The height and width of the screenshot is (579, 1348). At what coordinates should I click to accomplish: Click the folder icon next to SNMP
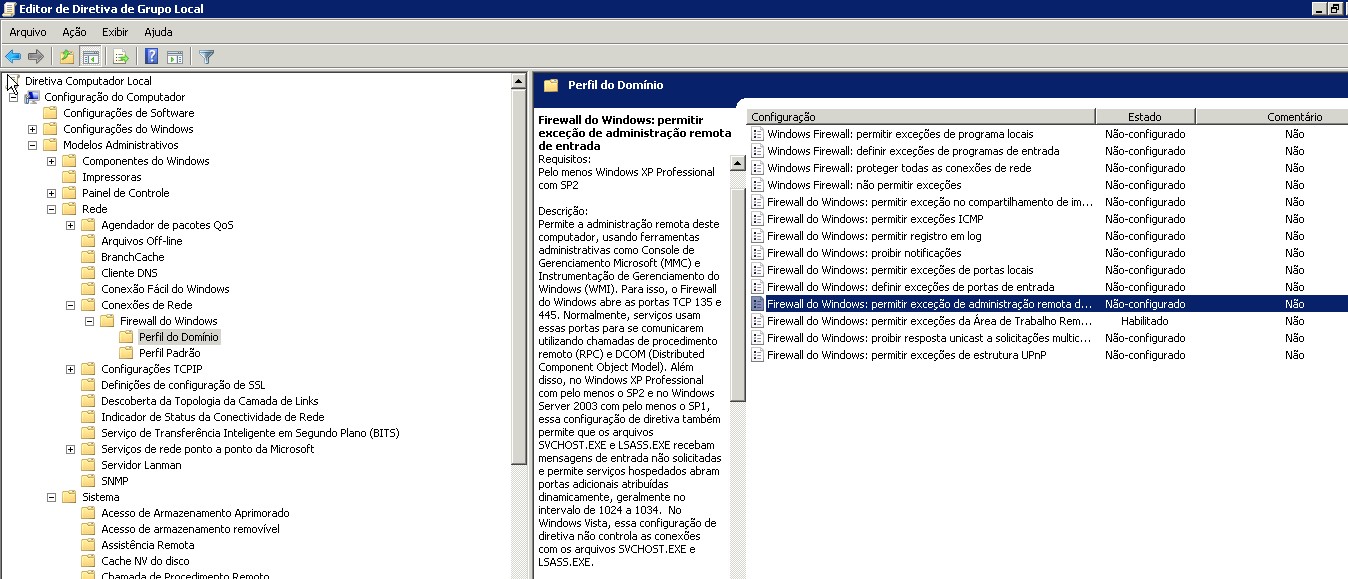(89, 481)
